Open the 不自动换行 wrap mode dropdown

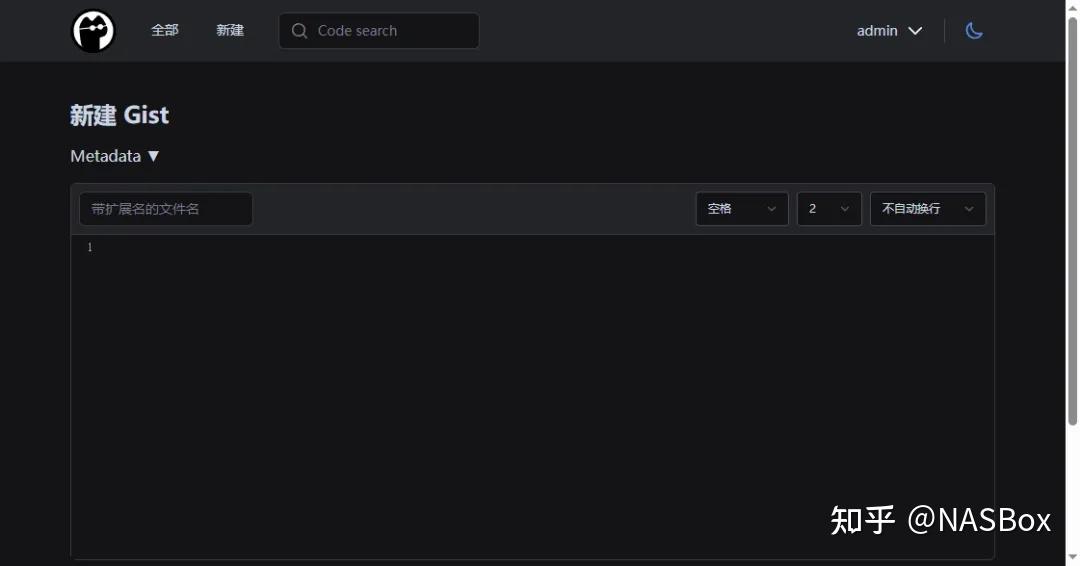[x=927, y=209]
